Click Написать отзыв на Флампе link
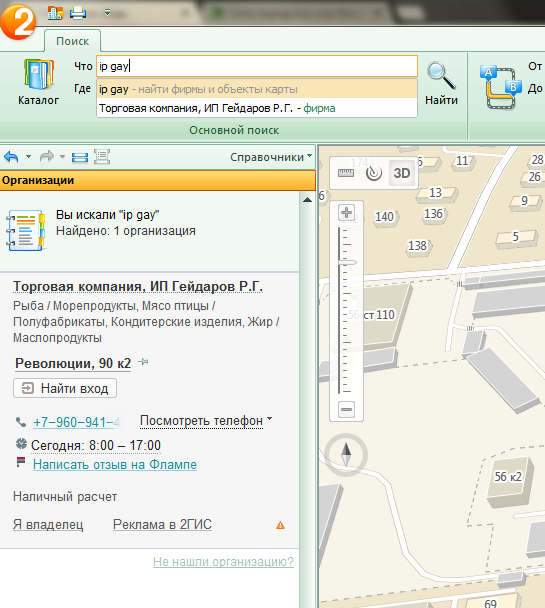The image size is (545, 608). [x=115, y=465]
